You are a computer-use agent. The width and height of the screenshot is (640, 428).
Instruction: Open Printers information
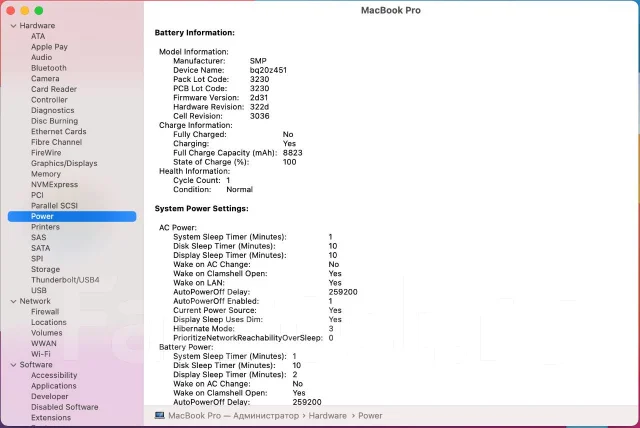tap(45, 227)
